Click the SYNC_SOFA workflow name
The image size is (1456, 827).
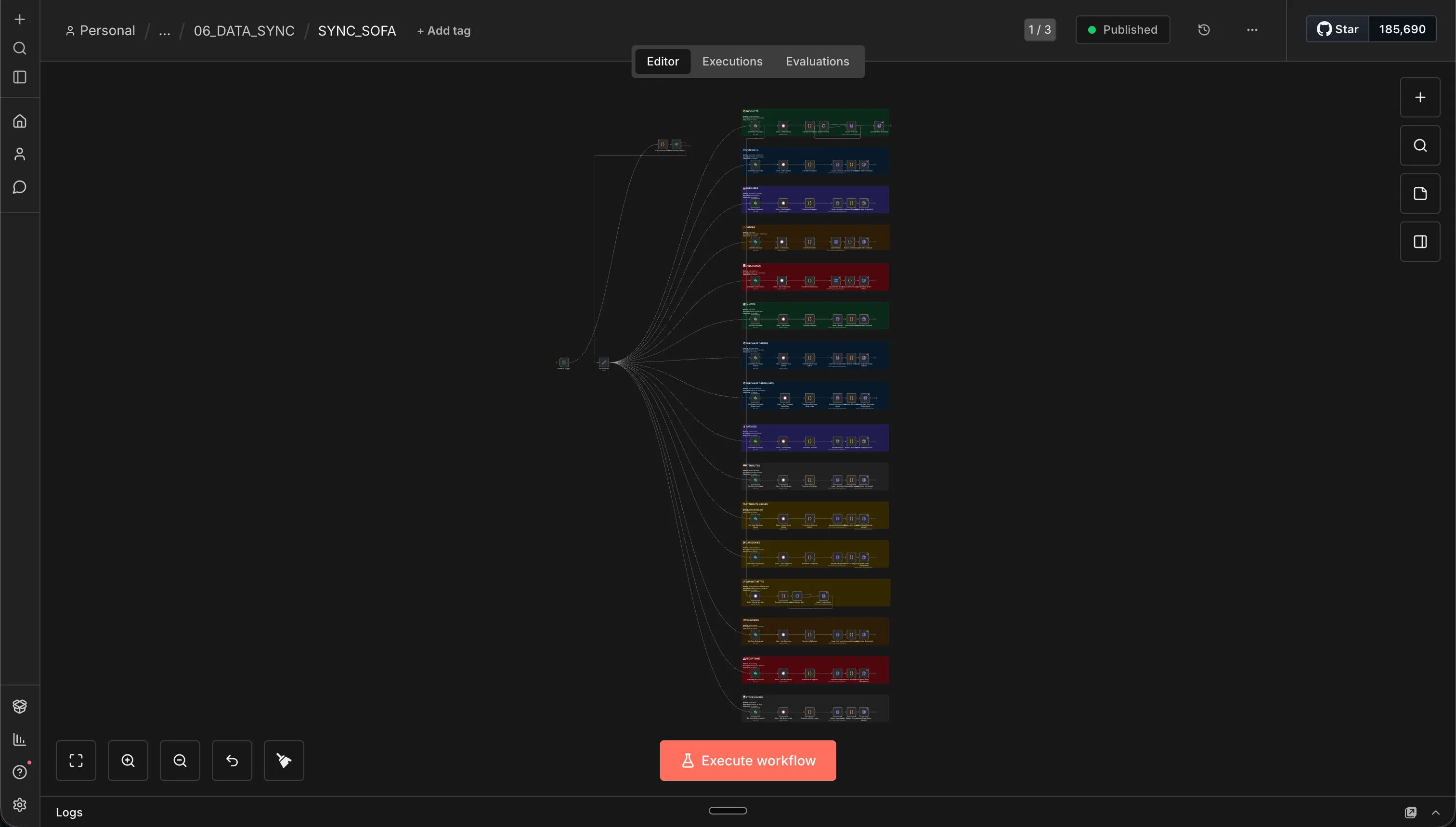pyautogui.click(x=357, y=31)
